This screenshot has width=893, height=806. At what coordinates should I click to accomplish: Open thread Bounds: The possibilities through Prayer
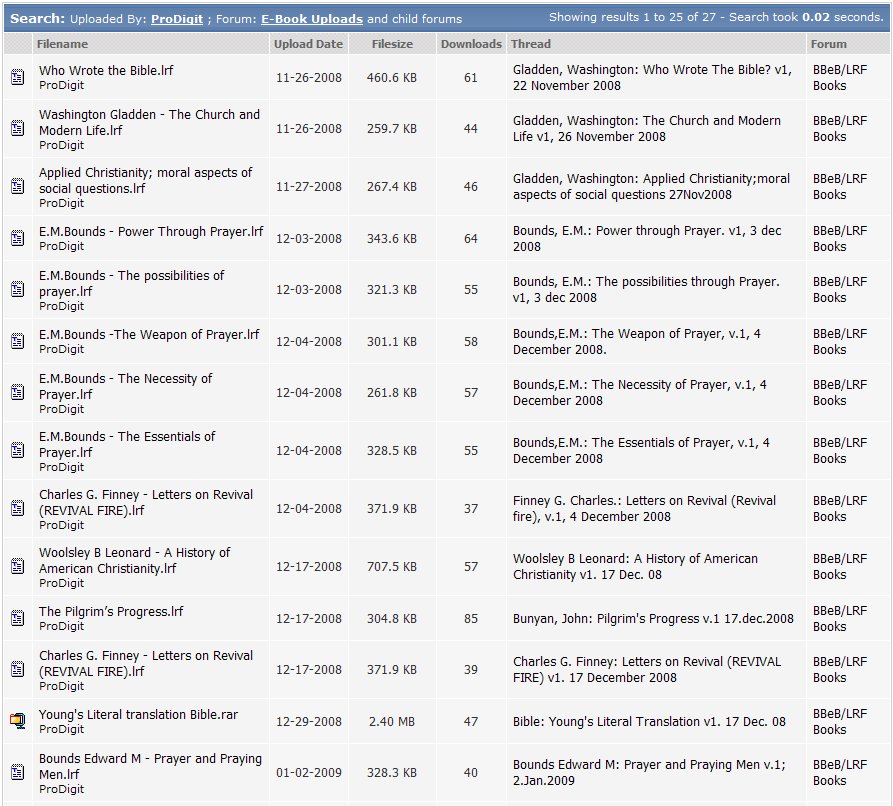pos(646,289)
